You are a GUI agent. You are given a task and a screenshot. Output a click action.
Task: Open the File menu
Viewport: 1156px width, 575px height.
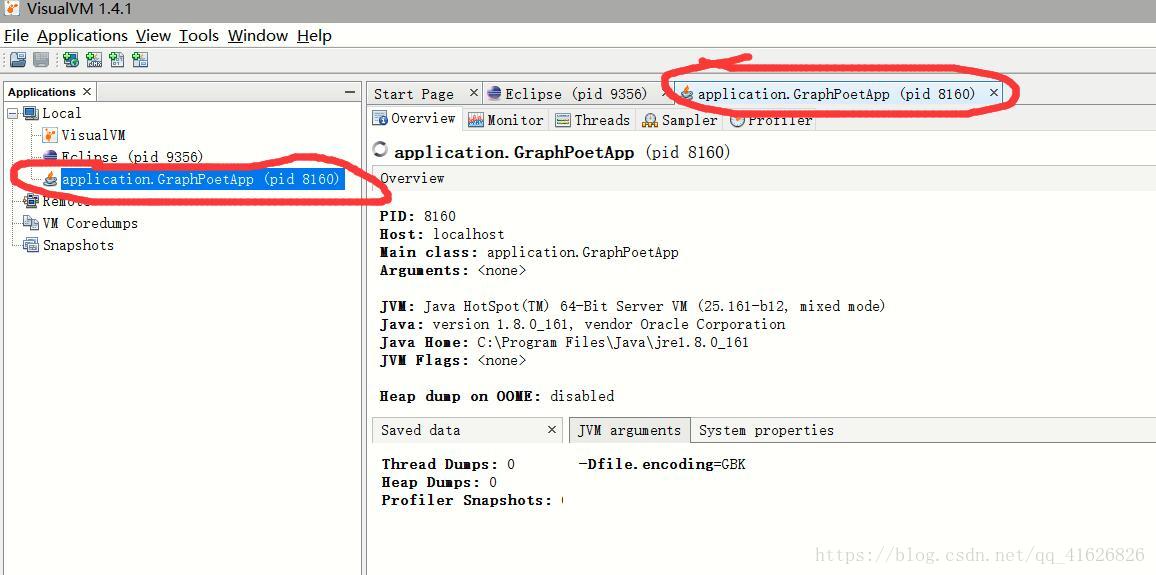coord(16,35)
